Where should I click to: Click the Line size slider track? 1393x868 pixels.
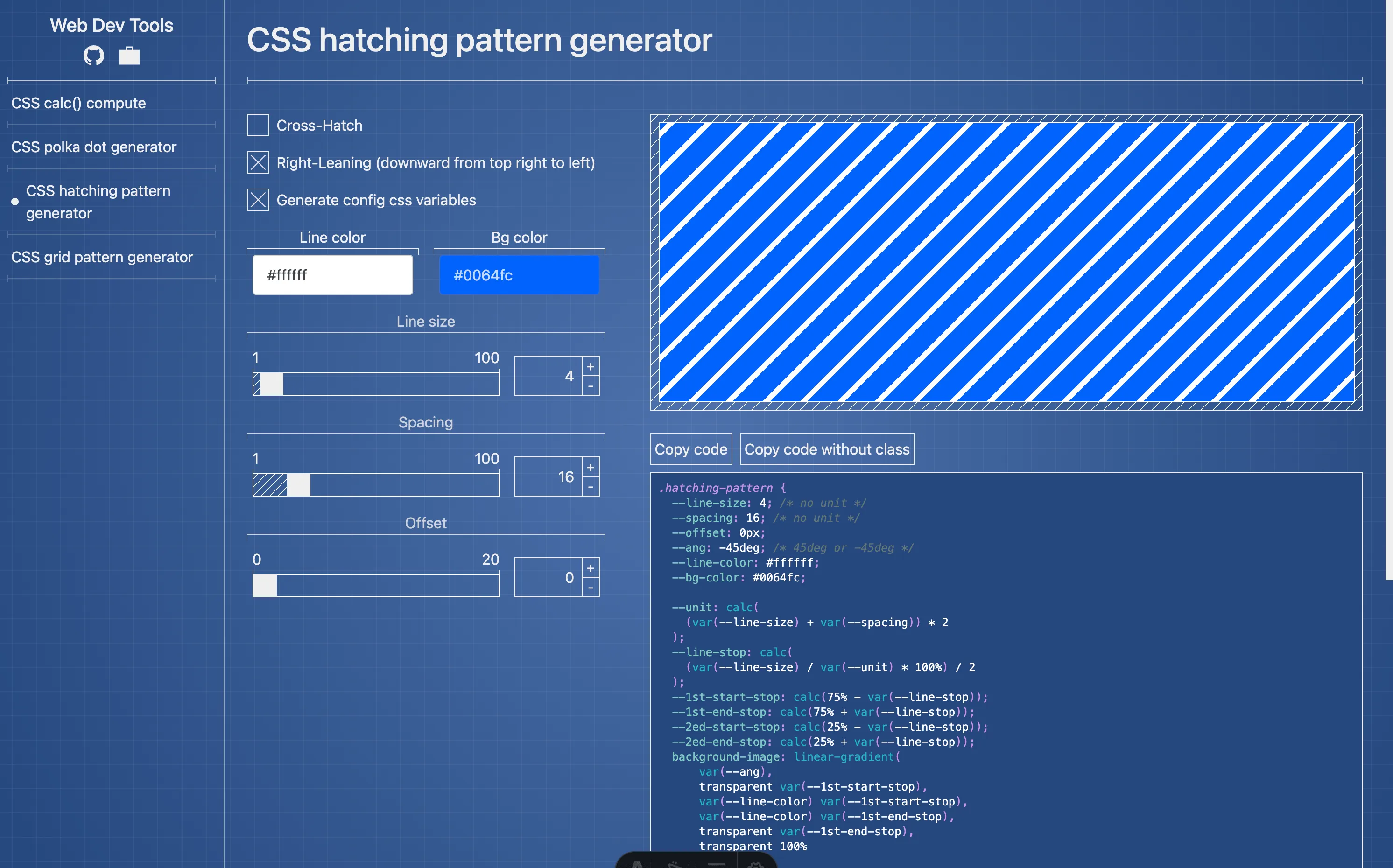(375, 384)
